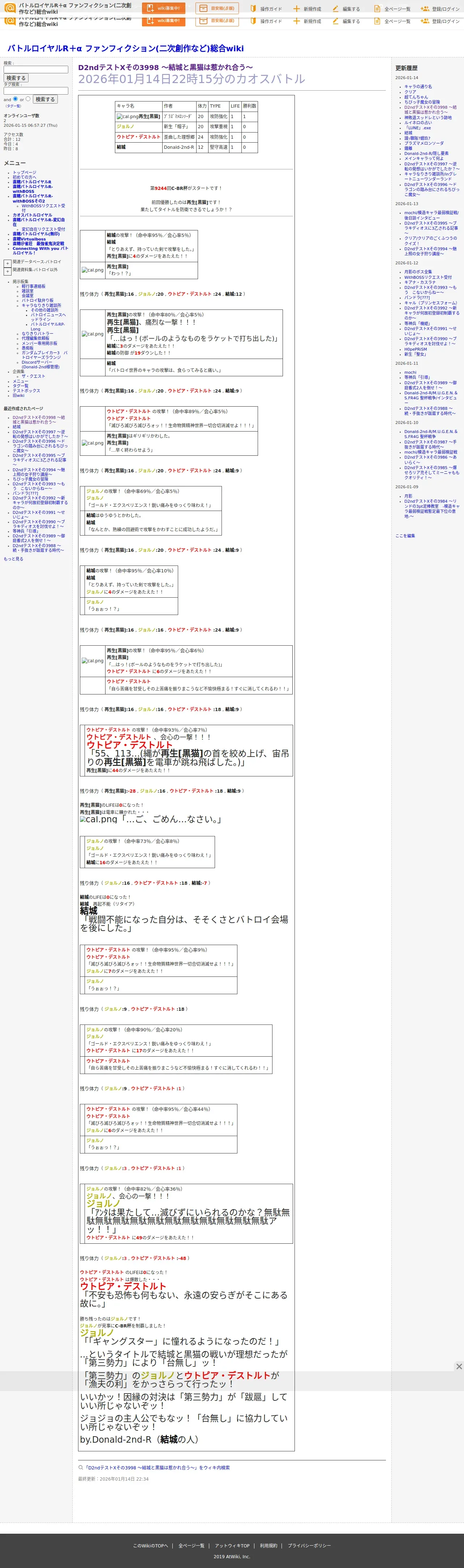The image size is (464, 1568).
Task: Open the 軽行事連絡板 board link
Action: tap(34, 286)
